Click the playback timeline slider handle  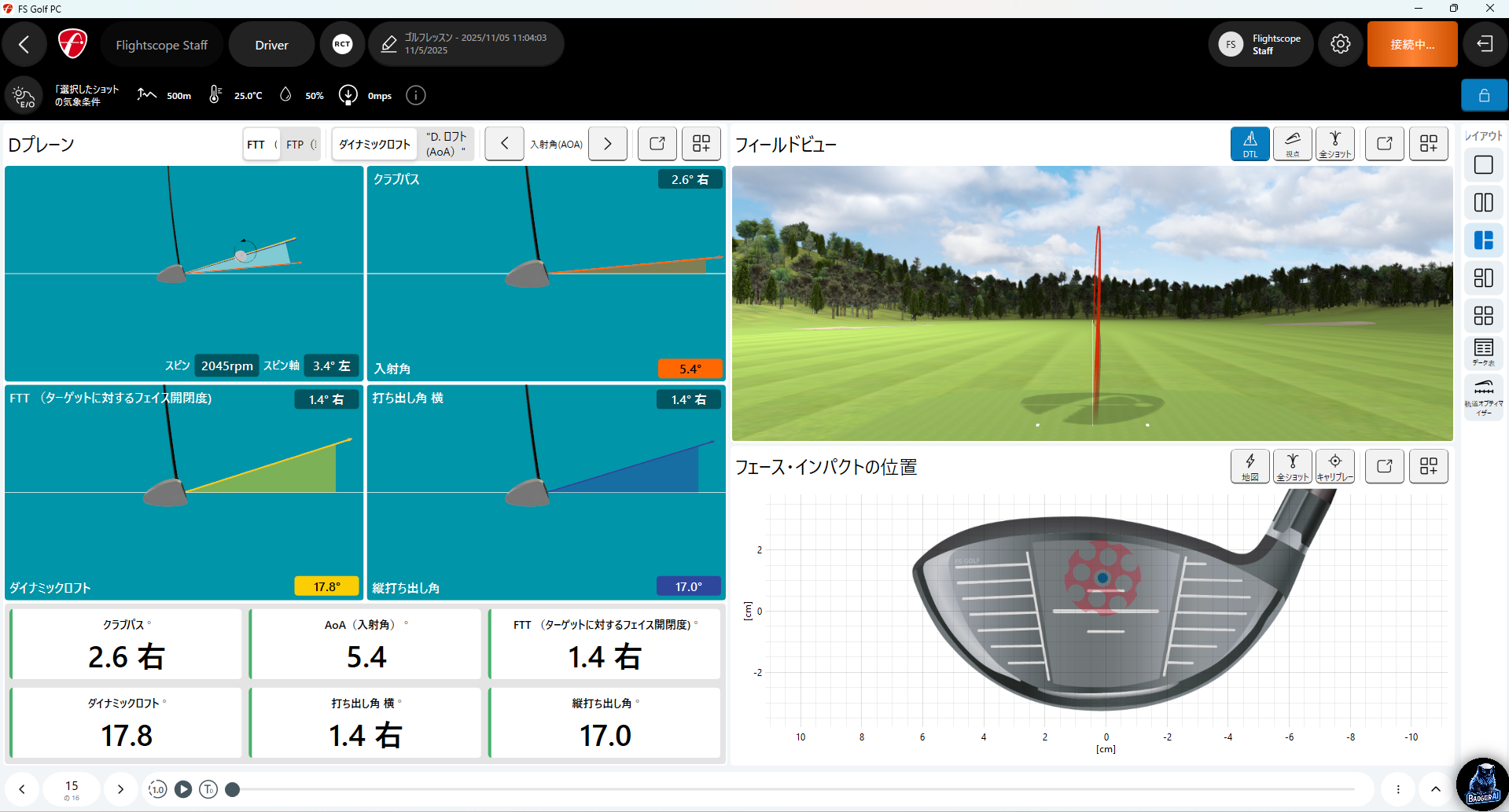click(232, 789)
